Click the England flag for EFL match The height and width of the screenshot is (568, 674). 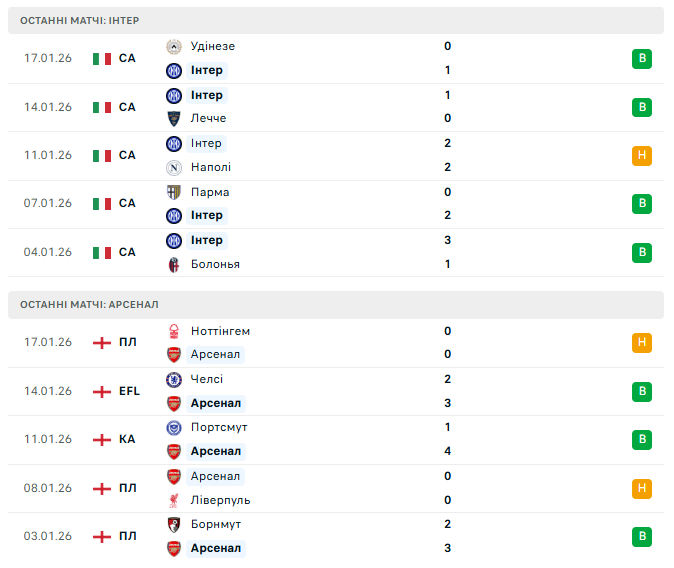[x=102, y=391]
